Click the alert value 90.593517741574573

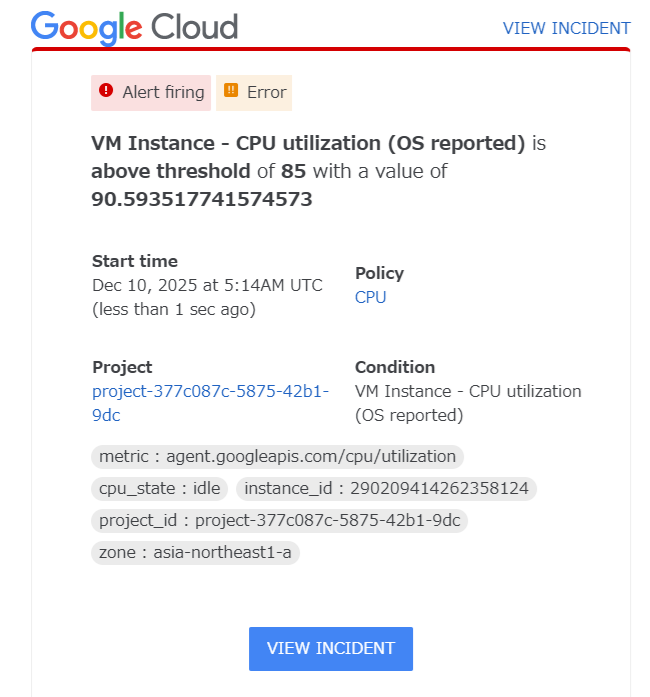(x=202, y=199)
